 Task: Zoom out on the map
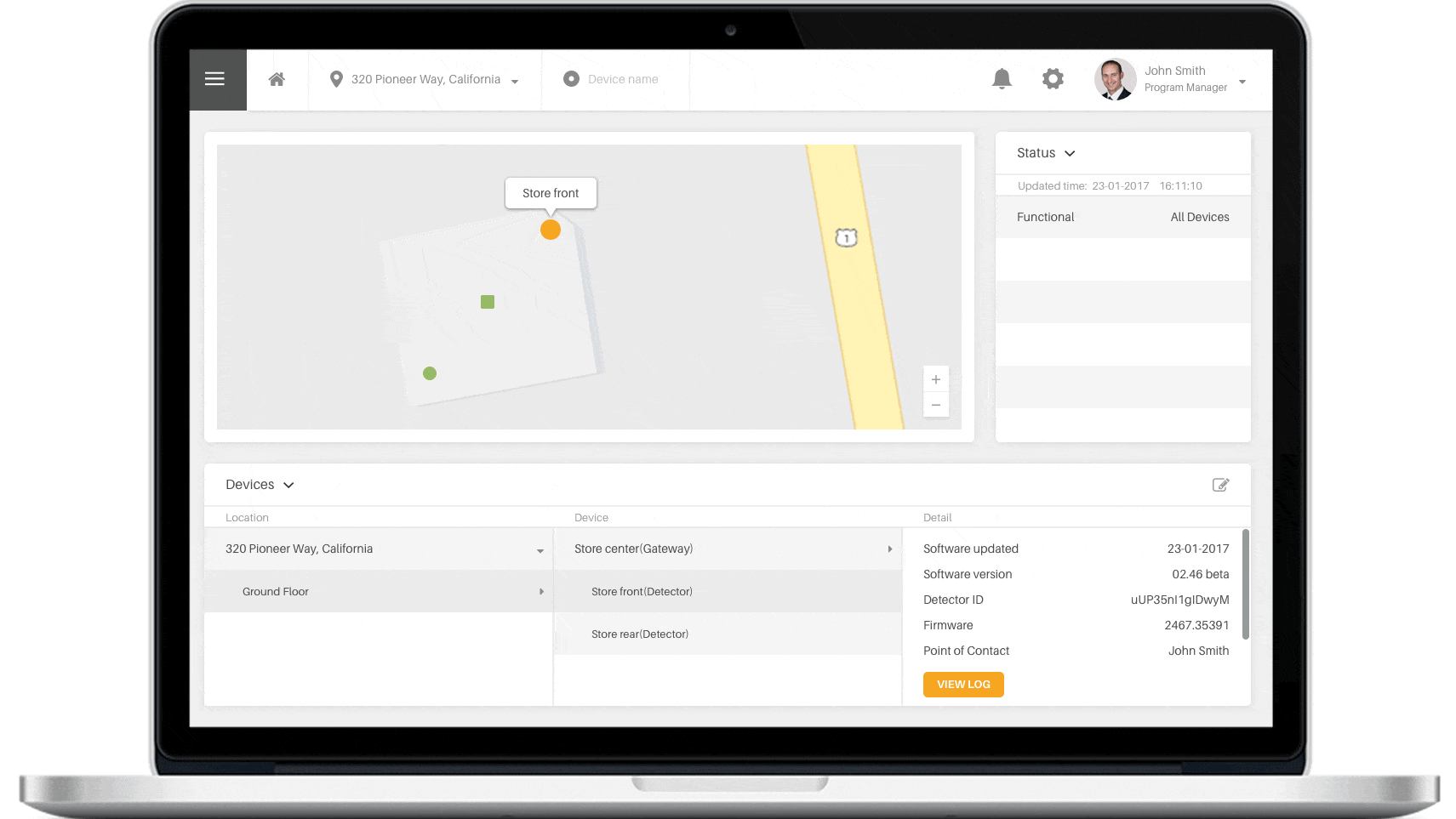pos(936,405)
